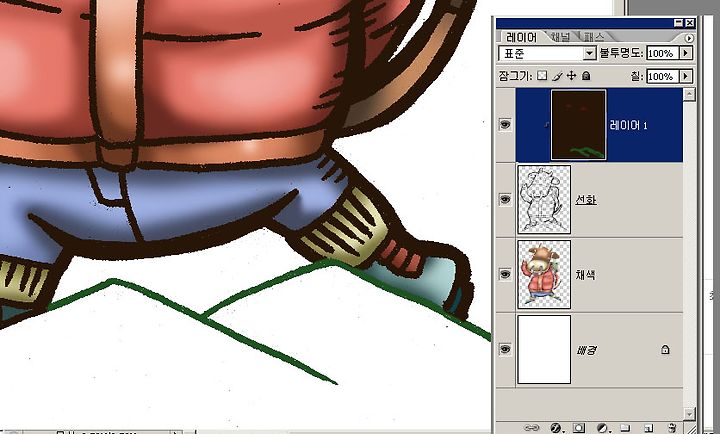Open the adjustment layer menu (half-filled circle)
This screenshot has width=720, height=434.
click(602, 428)
